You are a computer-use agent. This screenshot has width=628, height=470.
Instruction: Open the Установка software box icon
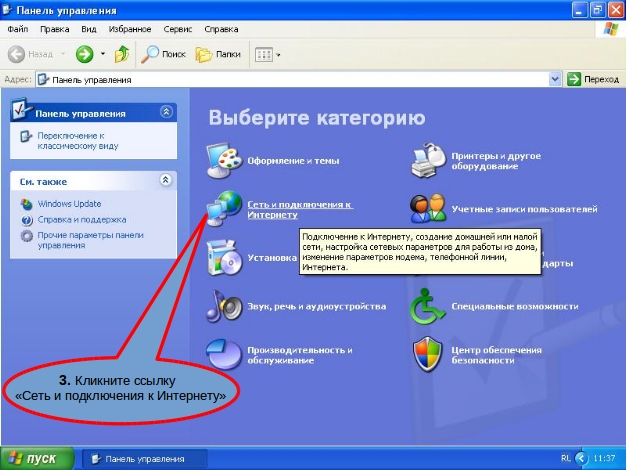tap(224, 257)
